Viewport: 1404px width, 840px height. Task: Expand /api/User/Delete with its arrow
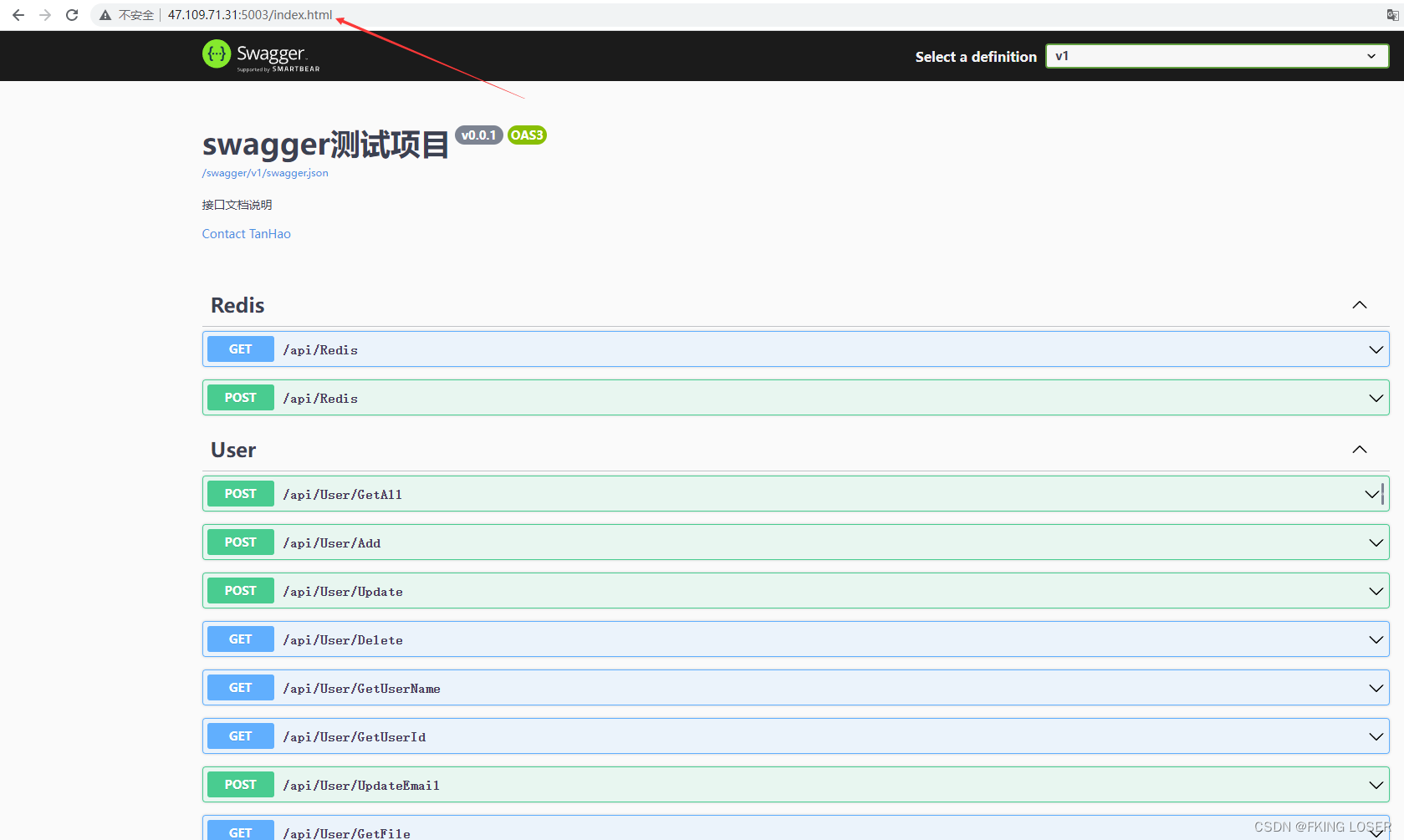pos(1376,639)
